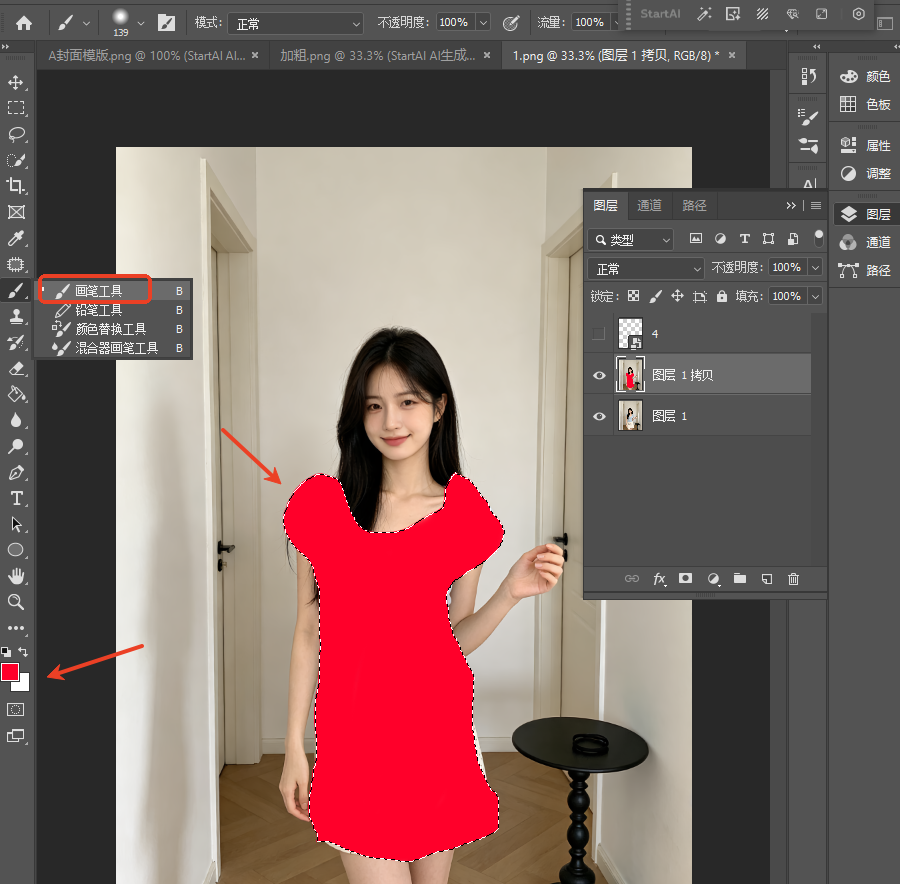Viewport: 900px width, 884px height.
Task: Toggle Quick Mask mode
Action: click(x=15, y=709)
